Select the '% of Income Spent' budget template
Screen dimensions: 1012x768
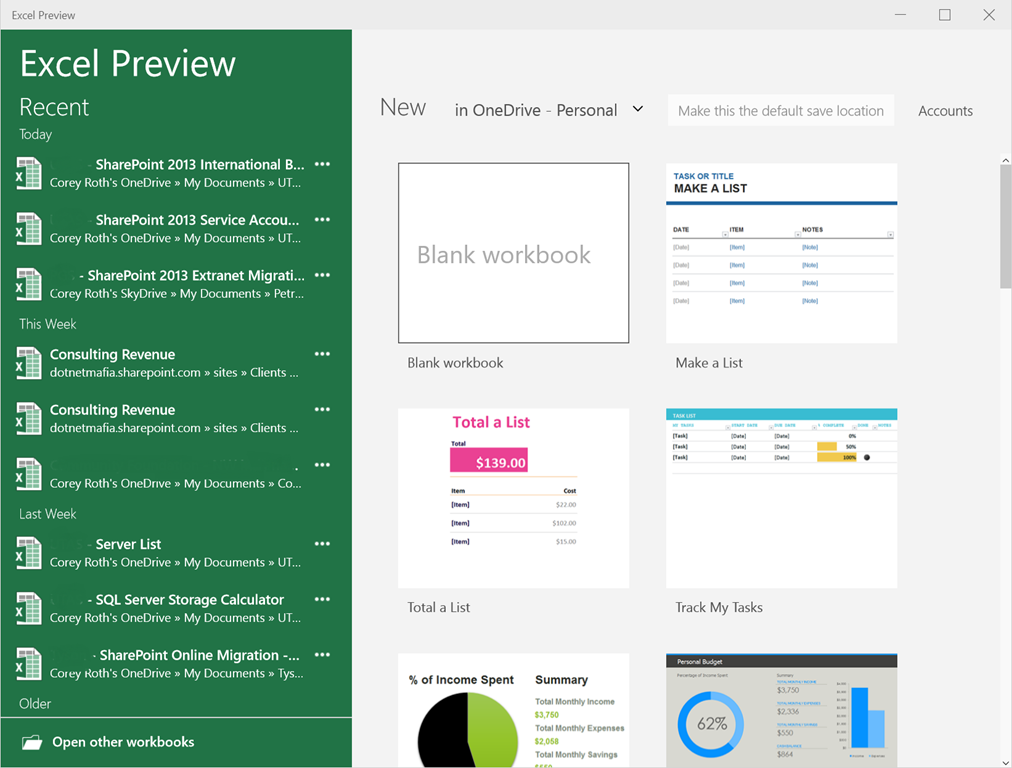(x=513, y=710)
